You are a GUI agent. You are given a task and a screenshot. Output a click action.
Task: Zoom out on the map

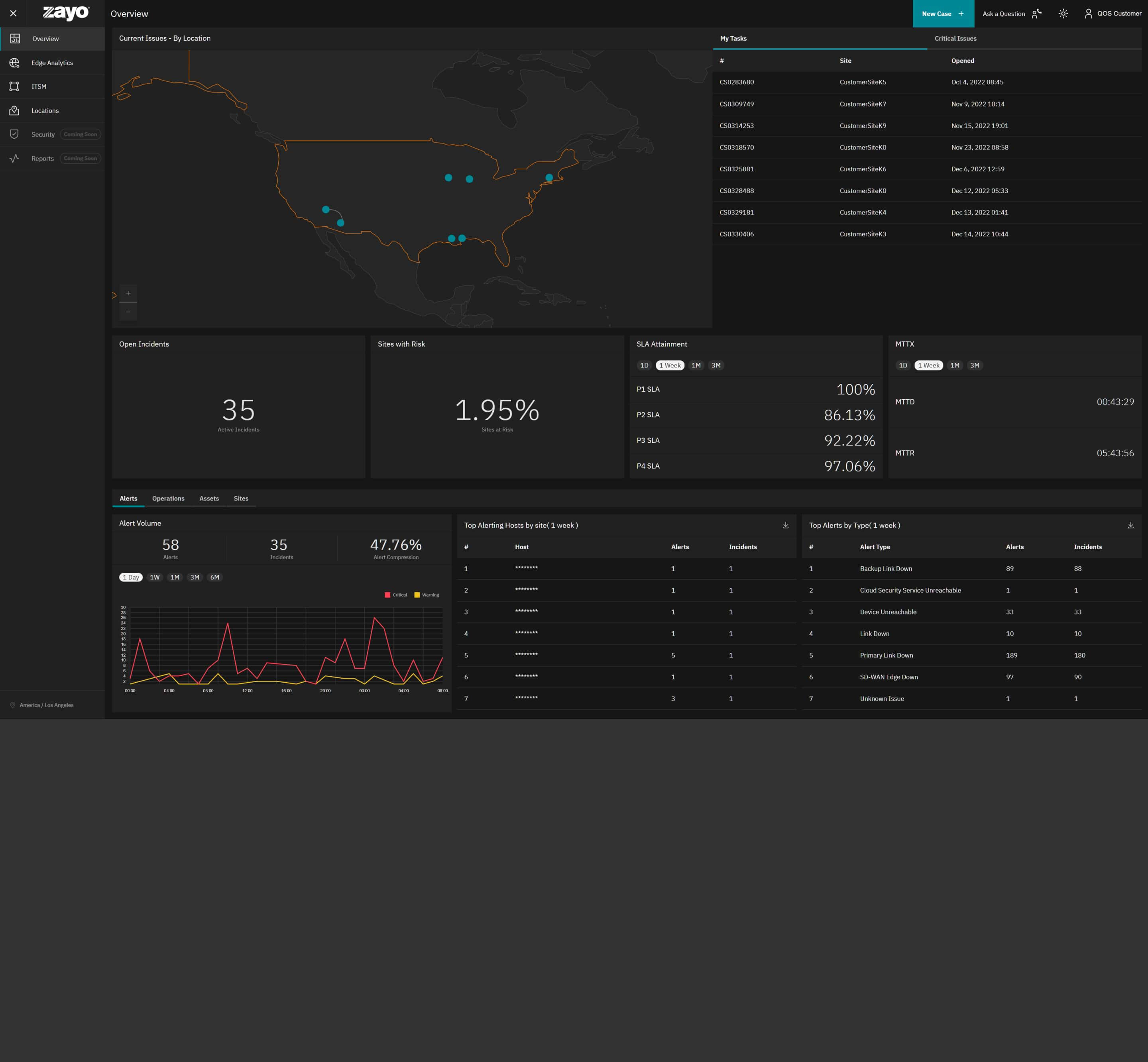[128, 312]
